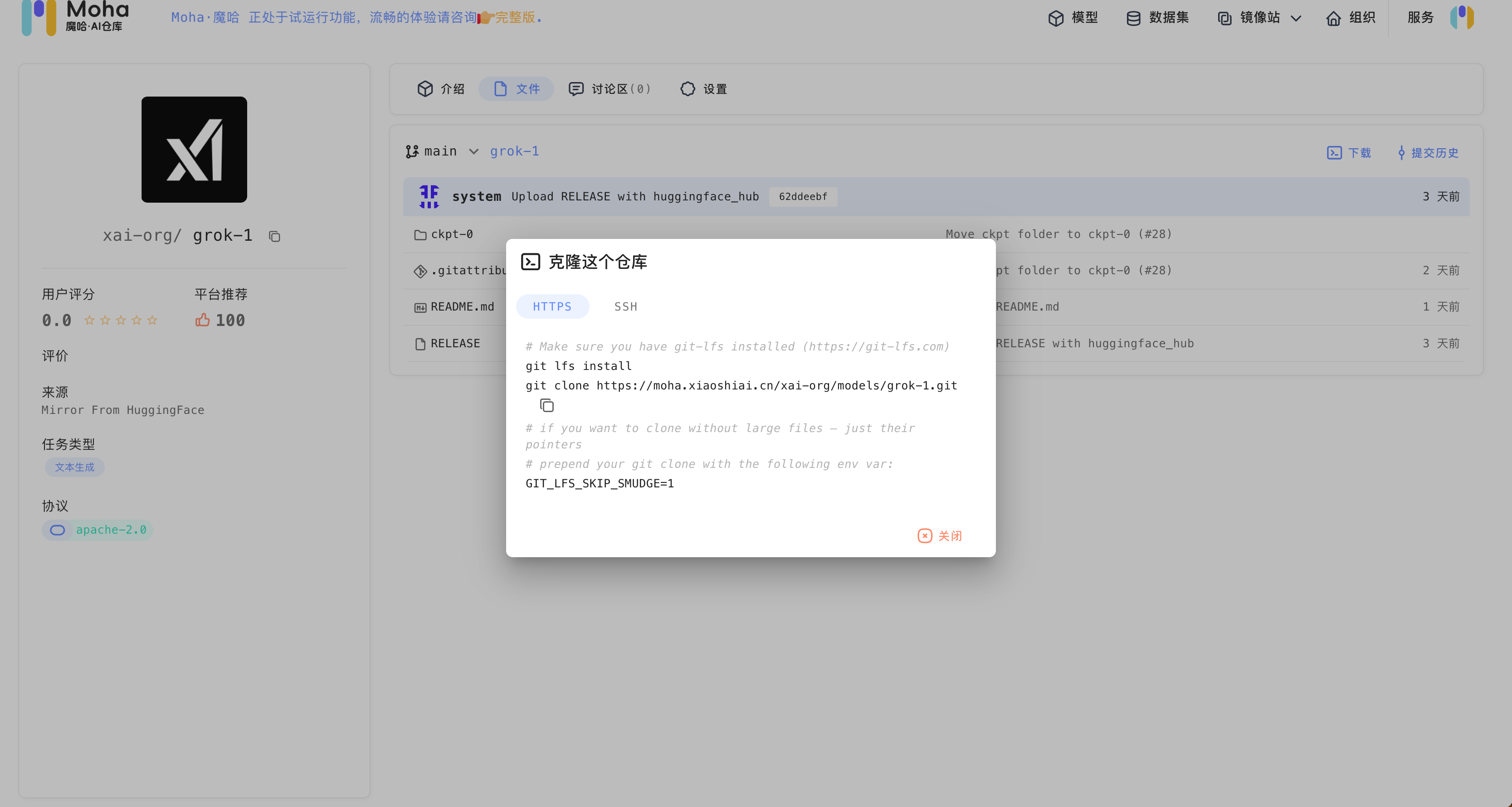
Task: Click the thumbs-up recommendation icon
Action: click(x=203, y=320)
